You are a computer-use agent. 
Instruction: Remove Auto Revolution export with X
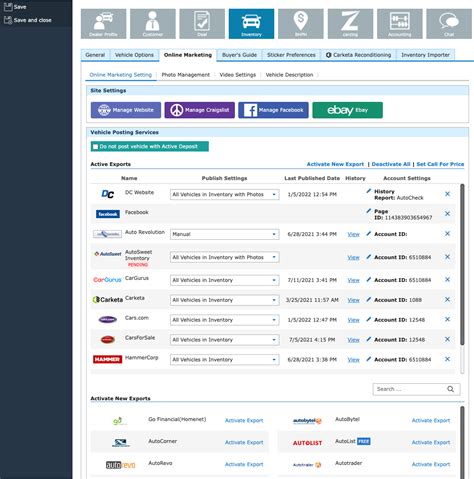point(447,234)
